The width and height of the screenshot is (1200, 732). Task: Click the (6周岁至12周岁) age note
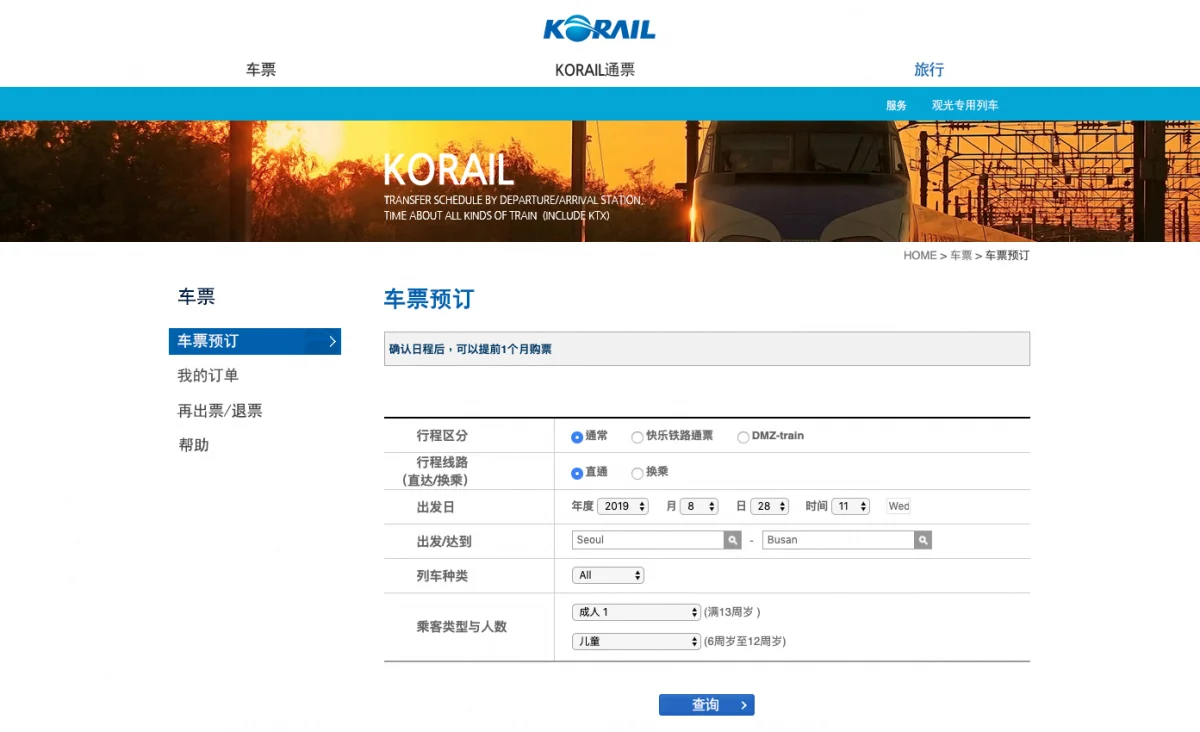(745, 641)
